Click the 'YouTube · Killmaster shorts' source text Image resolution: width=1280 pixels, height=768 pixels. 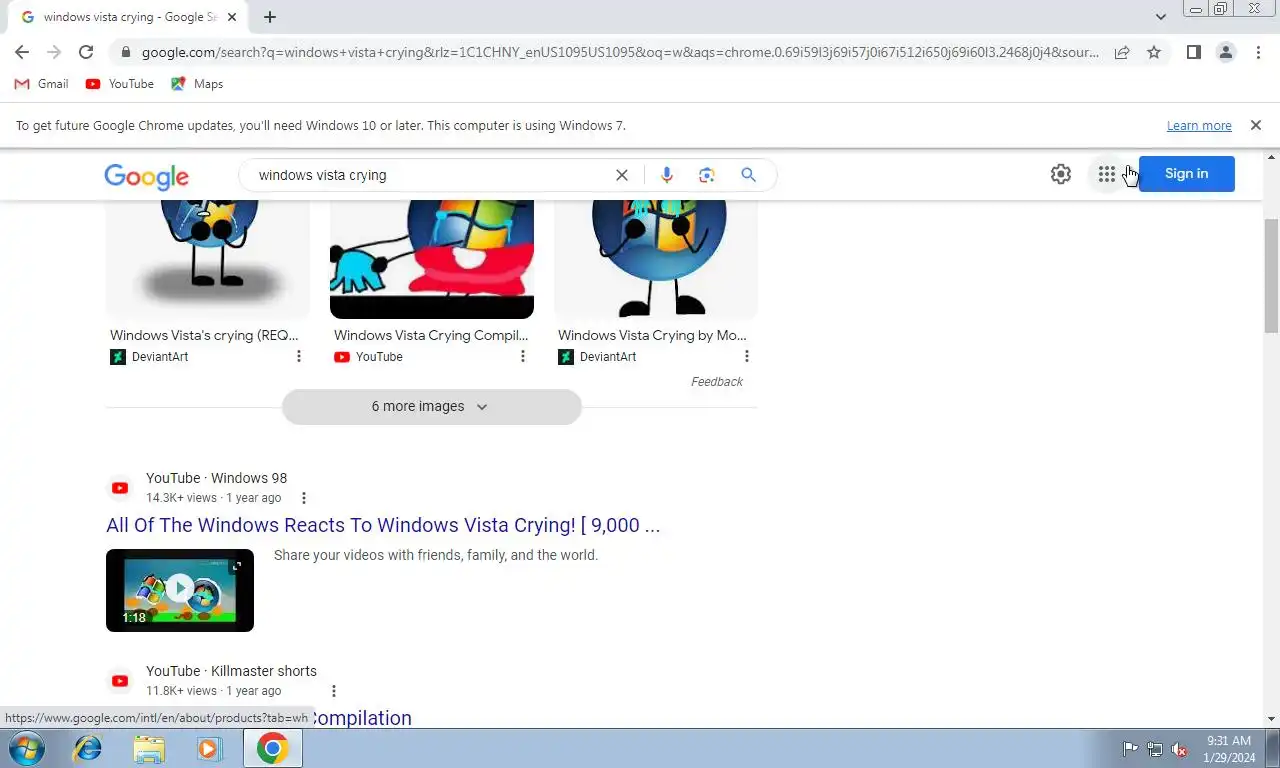tap(231, 671)
